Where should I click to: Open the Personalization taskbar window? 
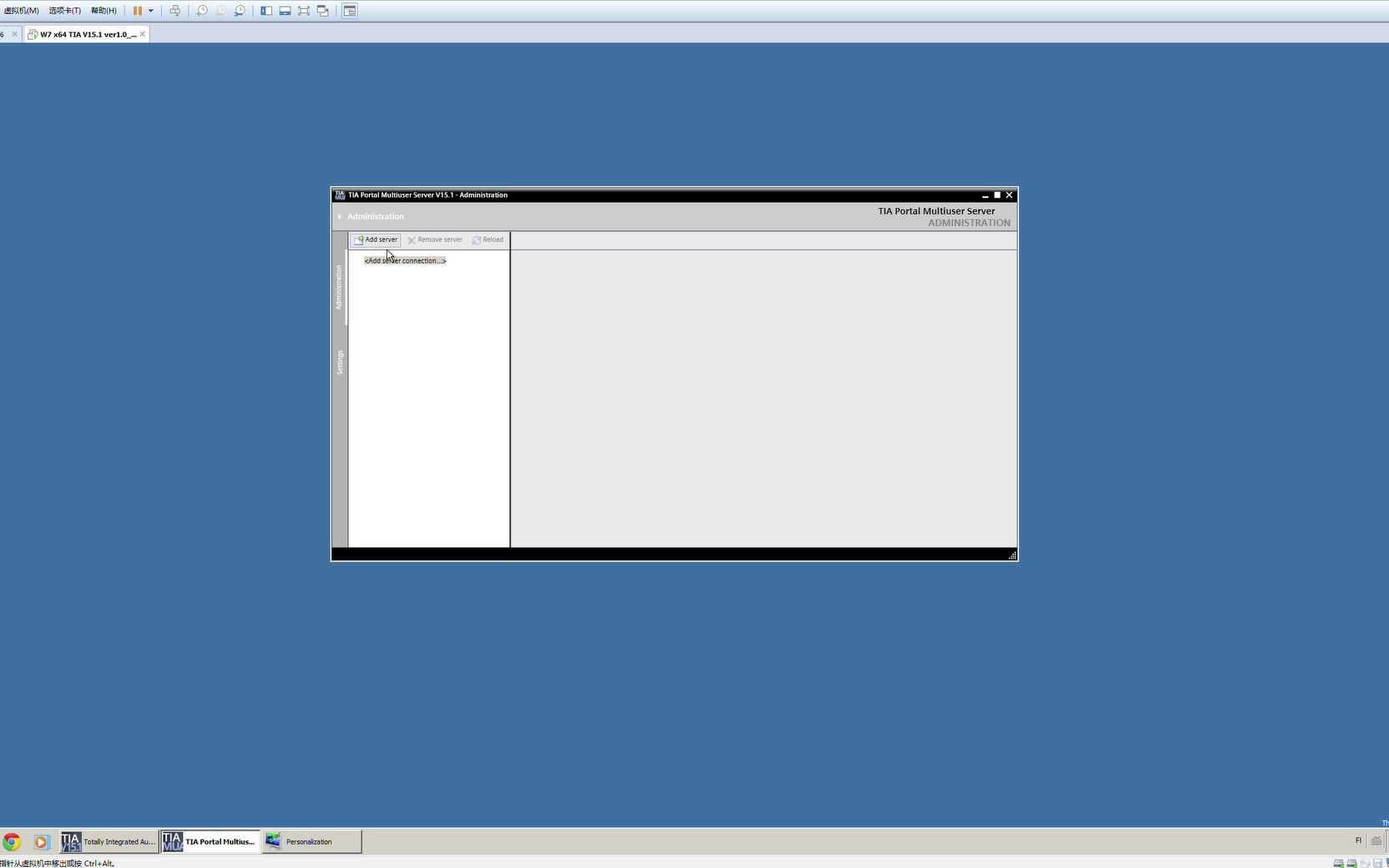pyautogui.click(x=312, y=841)
